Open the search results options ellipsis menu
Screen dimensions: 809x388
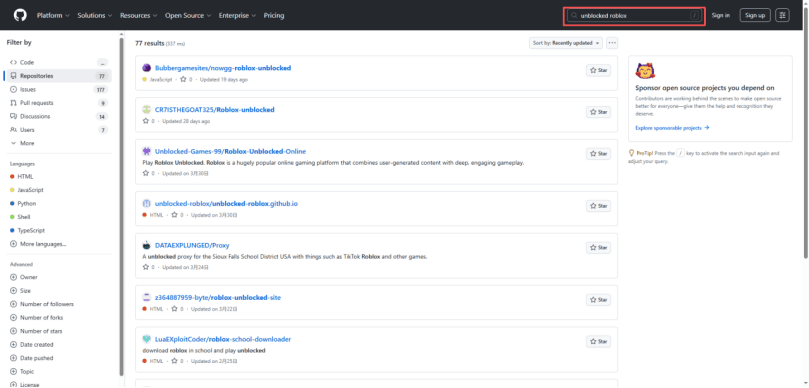tap(612, 43)
